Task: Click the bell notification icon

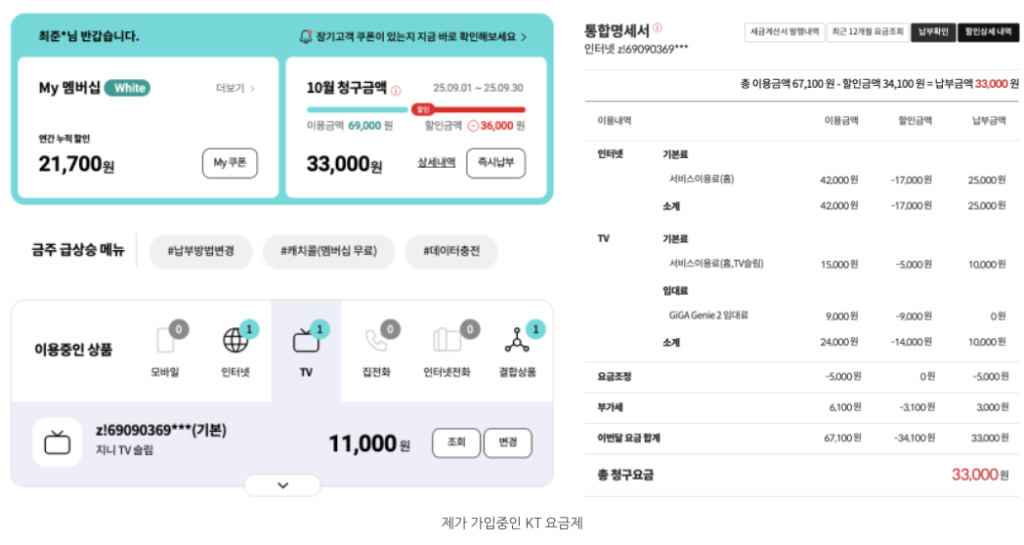Action: [x=305, y=37]
